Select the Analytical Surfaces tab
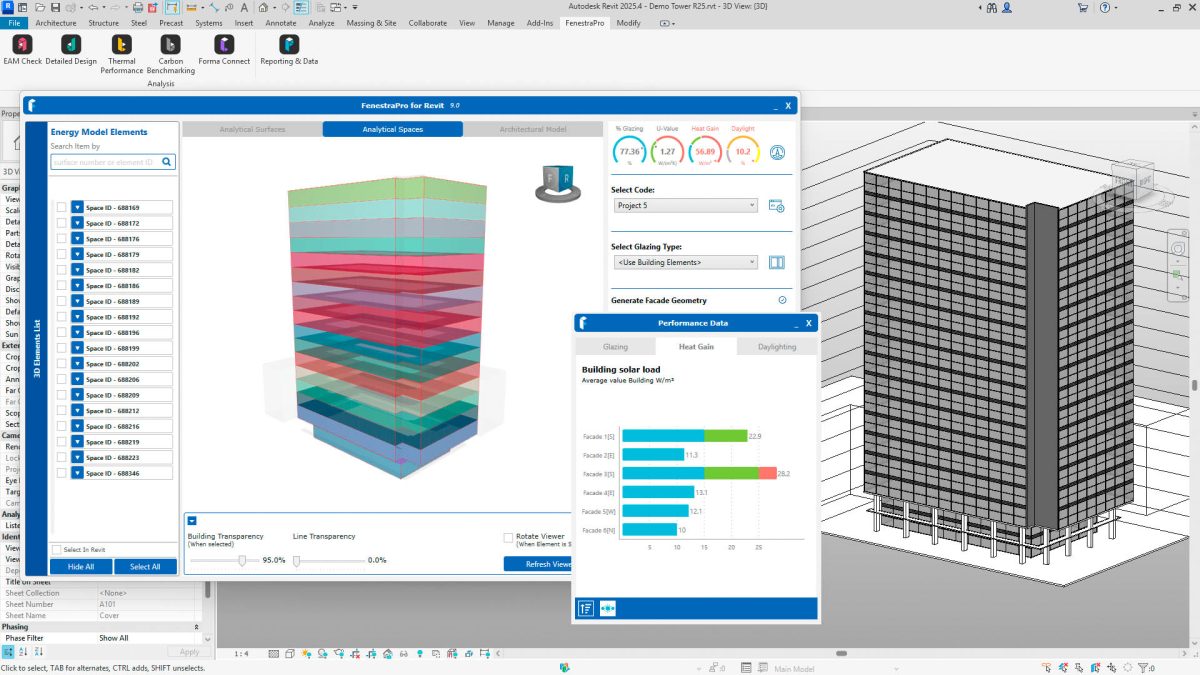Screen dimensions: 1200x675 [x=251, y=128]
